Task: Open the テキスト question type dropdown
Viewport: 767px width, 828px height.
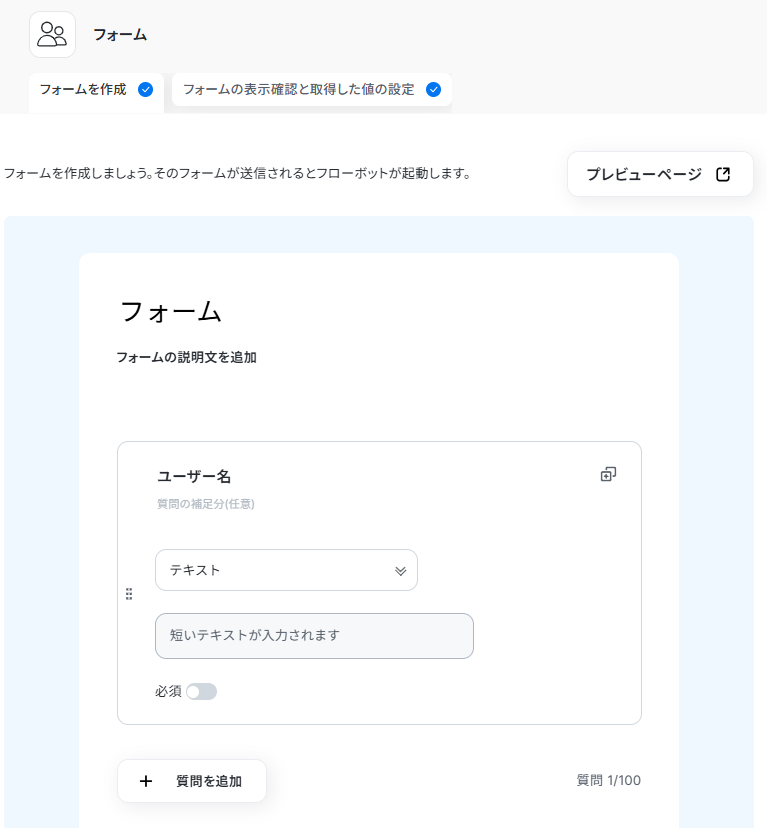Action: (286, 570)
